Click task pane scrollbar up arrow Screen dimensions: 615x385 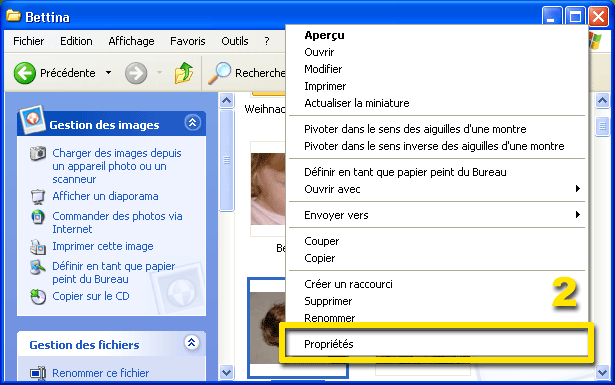point(226,101)
